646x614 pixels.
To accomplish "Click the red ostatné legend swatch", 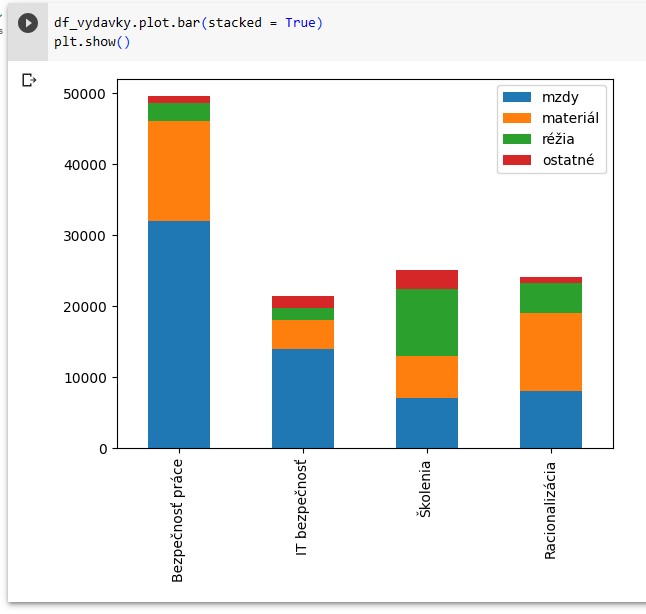I will tap(517, 160).
